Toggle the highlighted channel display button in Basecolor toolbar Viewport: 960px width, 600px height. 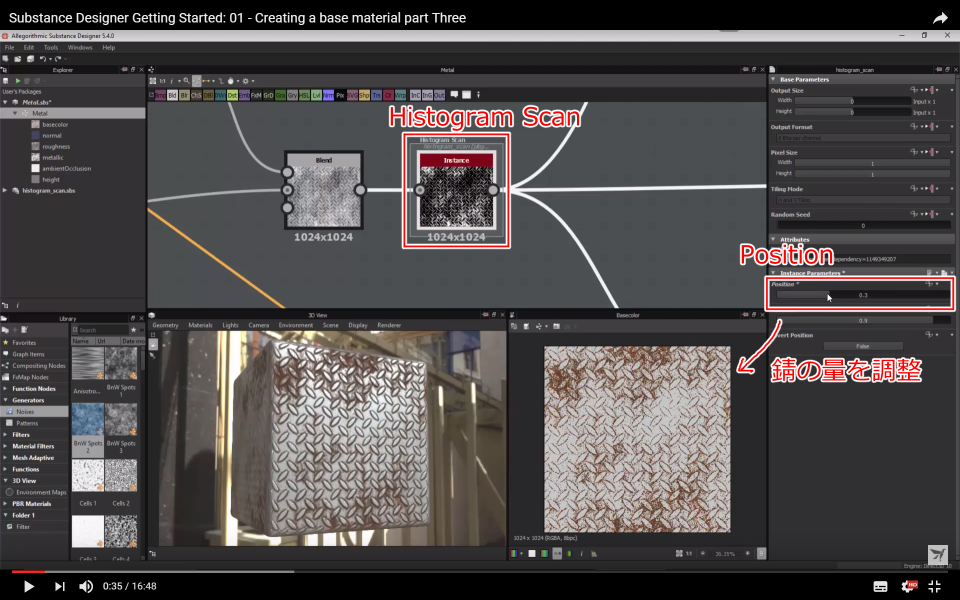[557, 553]
